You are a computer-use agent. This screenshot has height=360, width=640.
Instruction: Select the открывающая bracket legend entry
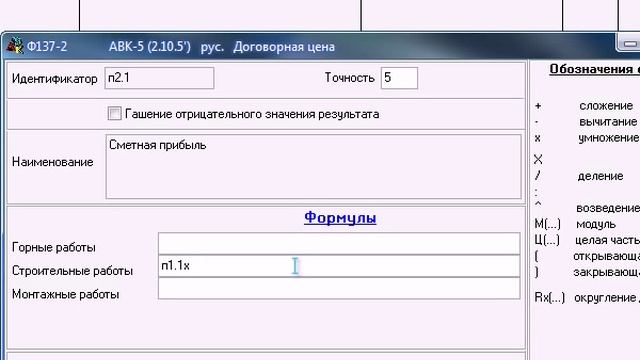(607, 256)
